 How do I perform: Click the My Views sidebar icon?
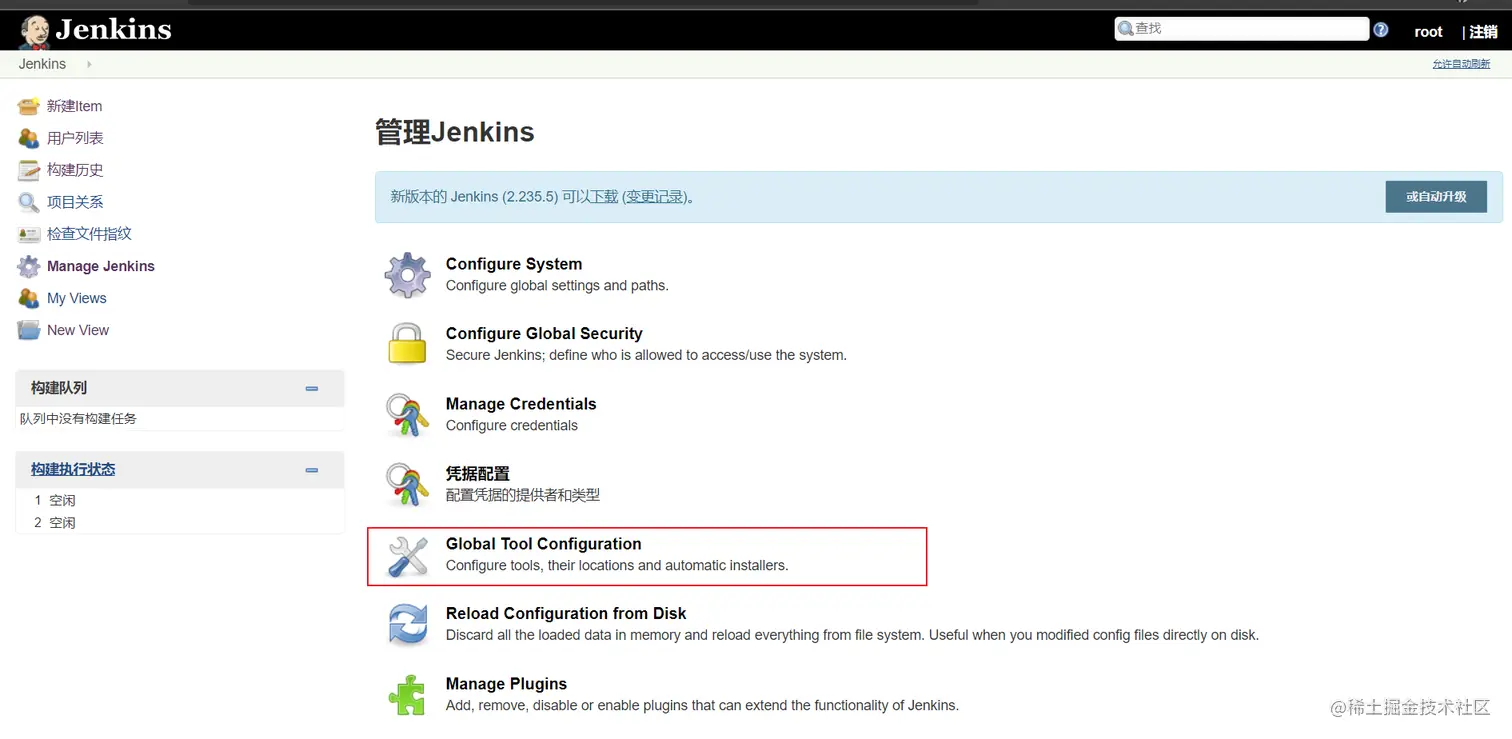[x=29, y=298]
